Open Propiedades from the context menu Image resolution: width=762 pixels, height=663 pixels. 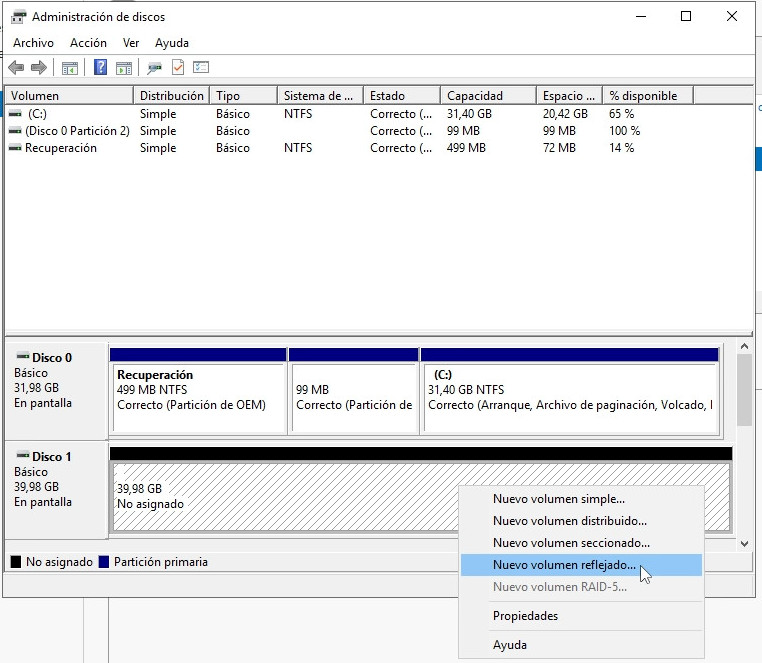pos(525,616)
